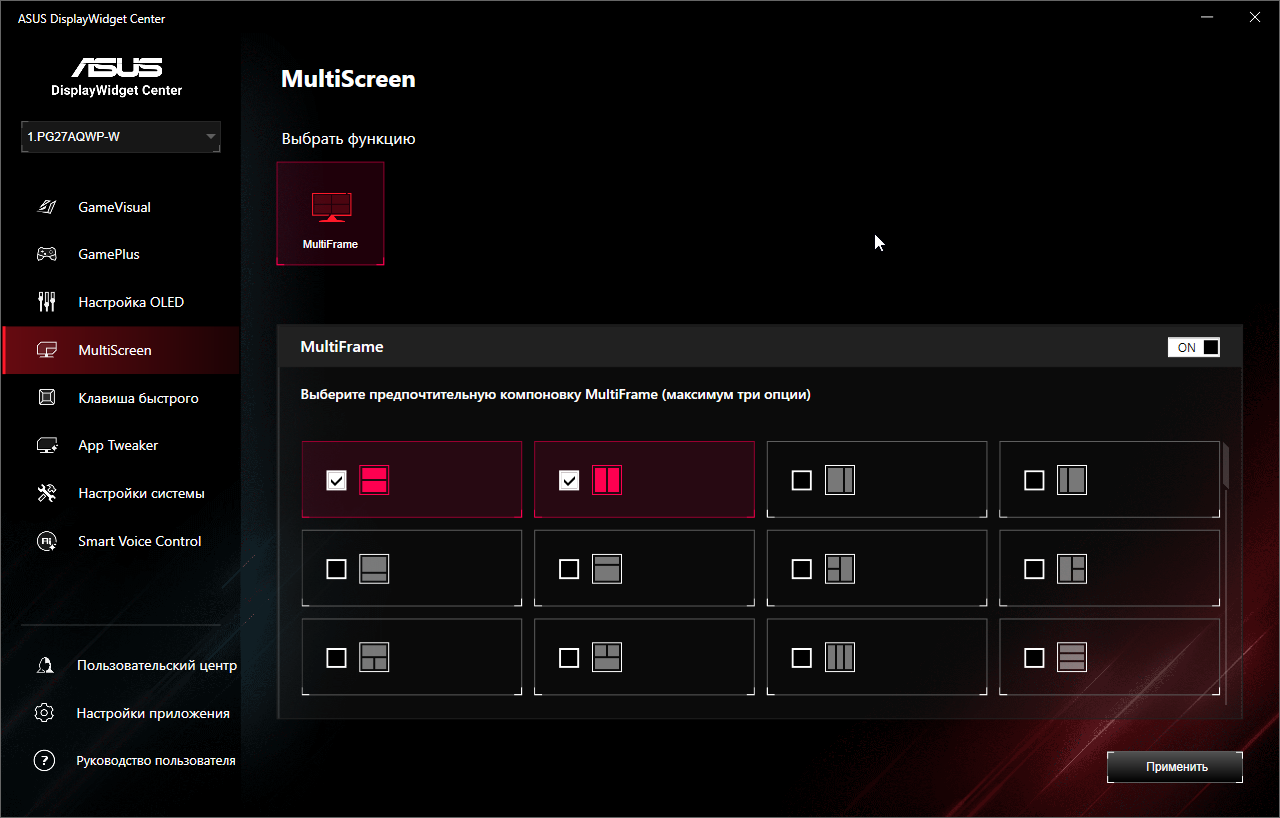Click the two-top, one-bottom panes layout icon
Viewport: 1280px width, 818px height.
607,657
